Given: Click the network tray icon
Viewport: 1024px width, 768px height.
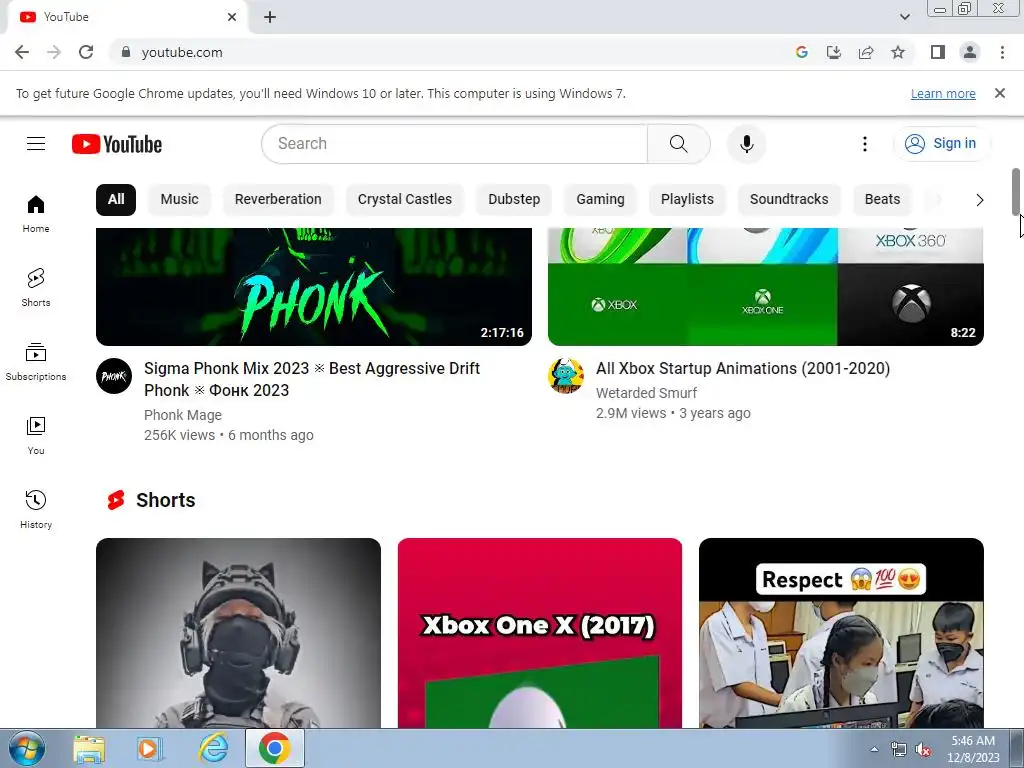Looking at the screenshot, I should coord(899,750).
